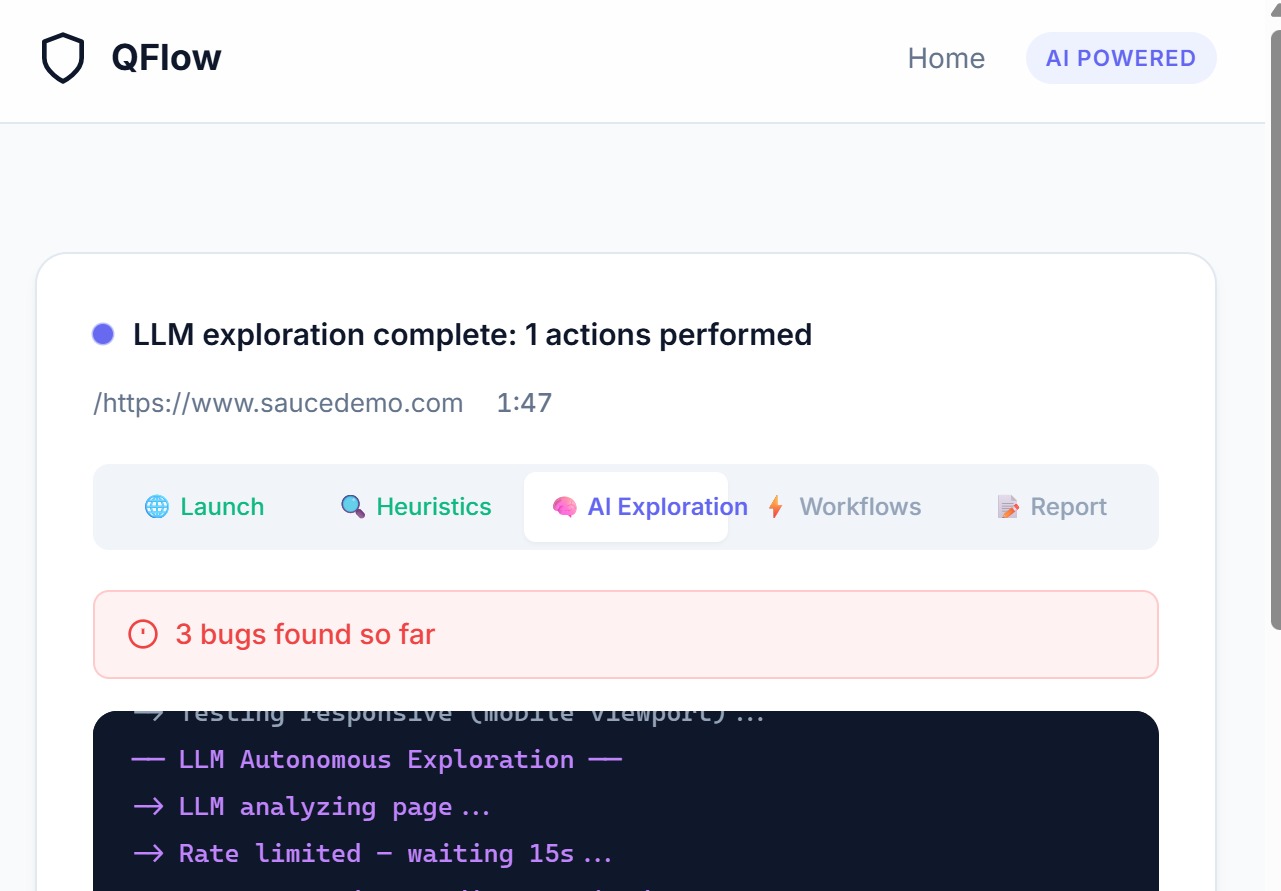This screenshot has width=1281, height=891.
Task: Click the '3 bugs found so far' banner
Action: tap(626, 634)
